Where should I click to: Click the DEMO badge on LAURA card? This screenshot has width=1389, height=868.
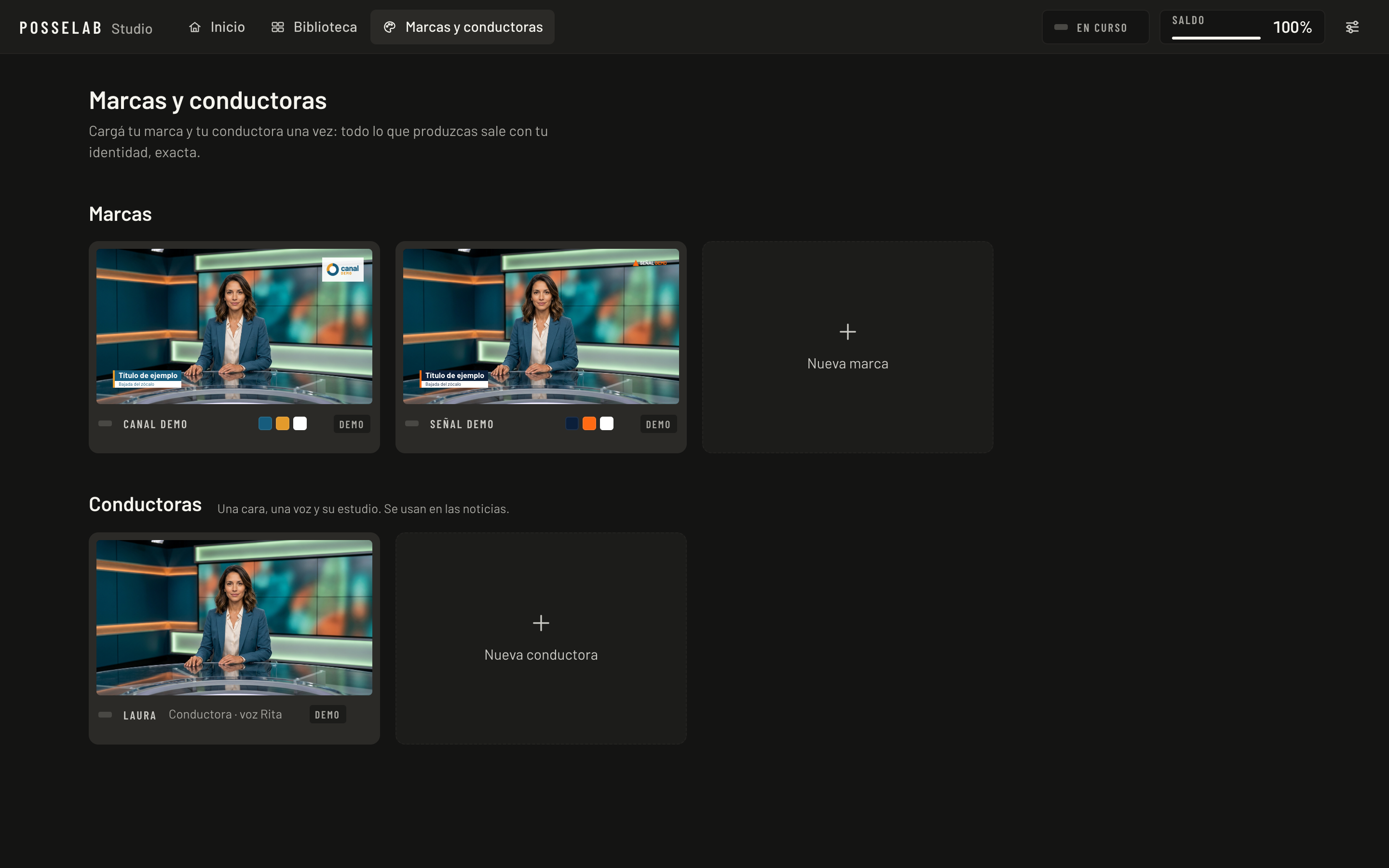327,715
